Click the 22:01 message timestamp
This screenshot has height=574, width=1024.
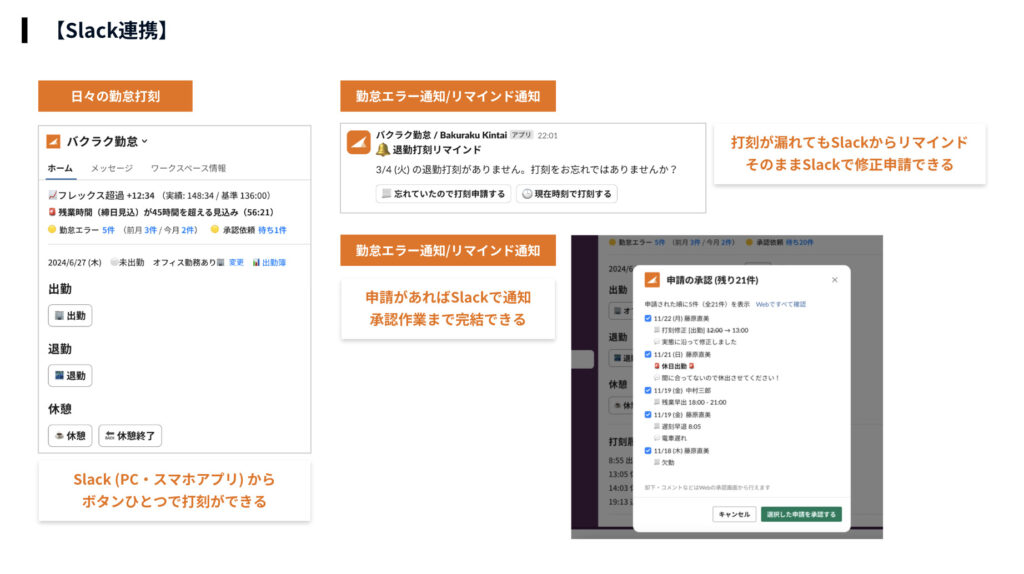click(x=547, y=135)
